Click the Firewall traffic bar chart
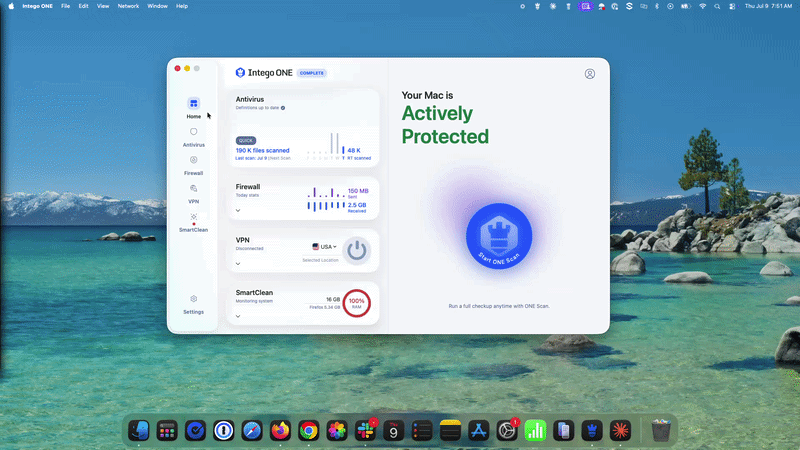 [326, 199]
